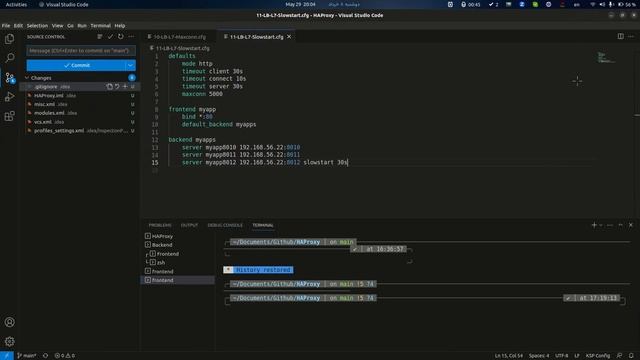Close the terminal panel
This screenshot has width=640, height=360.
pyautogui.click(x=631, y=225)
